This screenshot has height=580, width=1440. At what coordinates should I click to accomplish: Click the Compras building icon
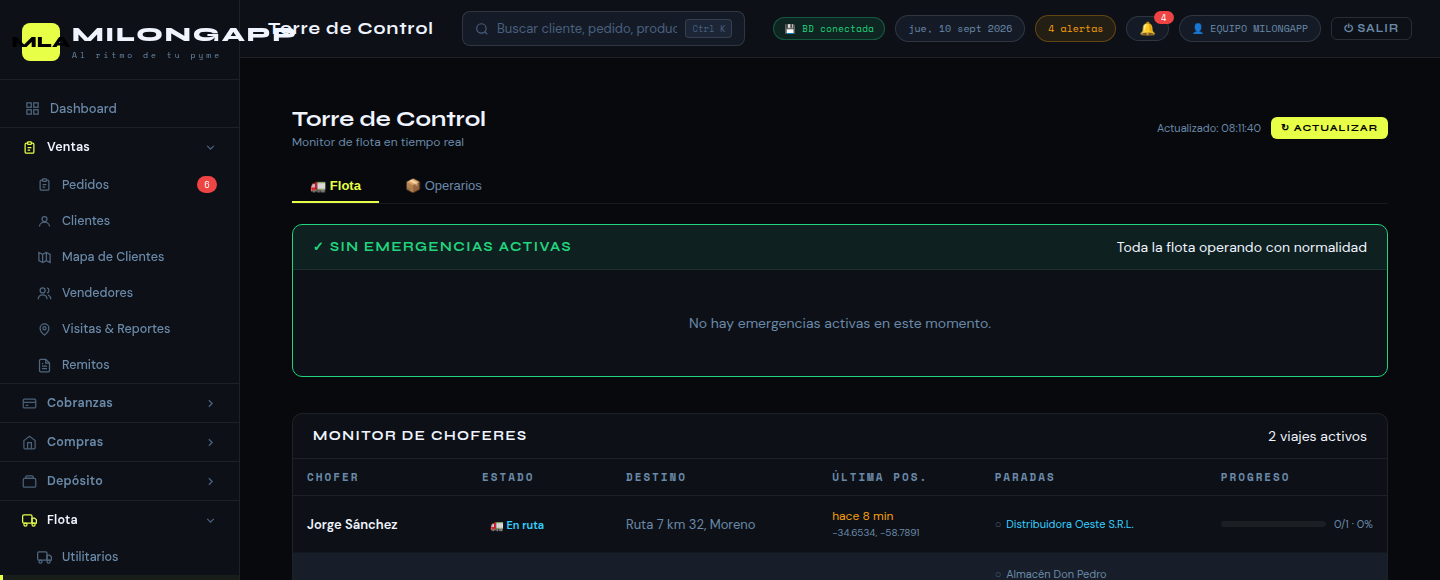30,442
